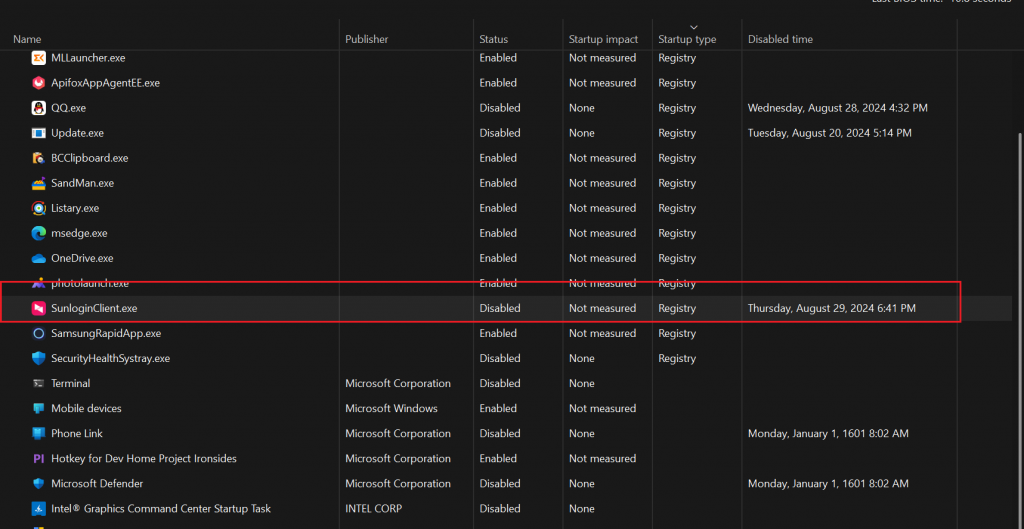This screenshot has width=1024, height=529.
Task: Select the Microsoft Defender entry
Action: [x=97, y=484]
